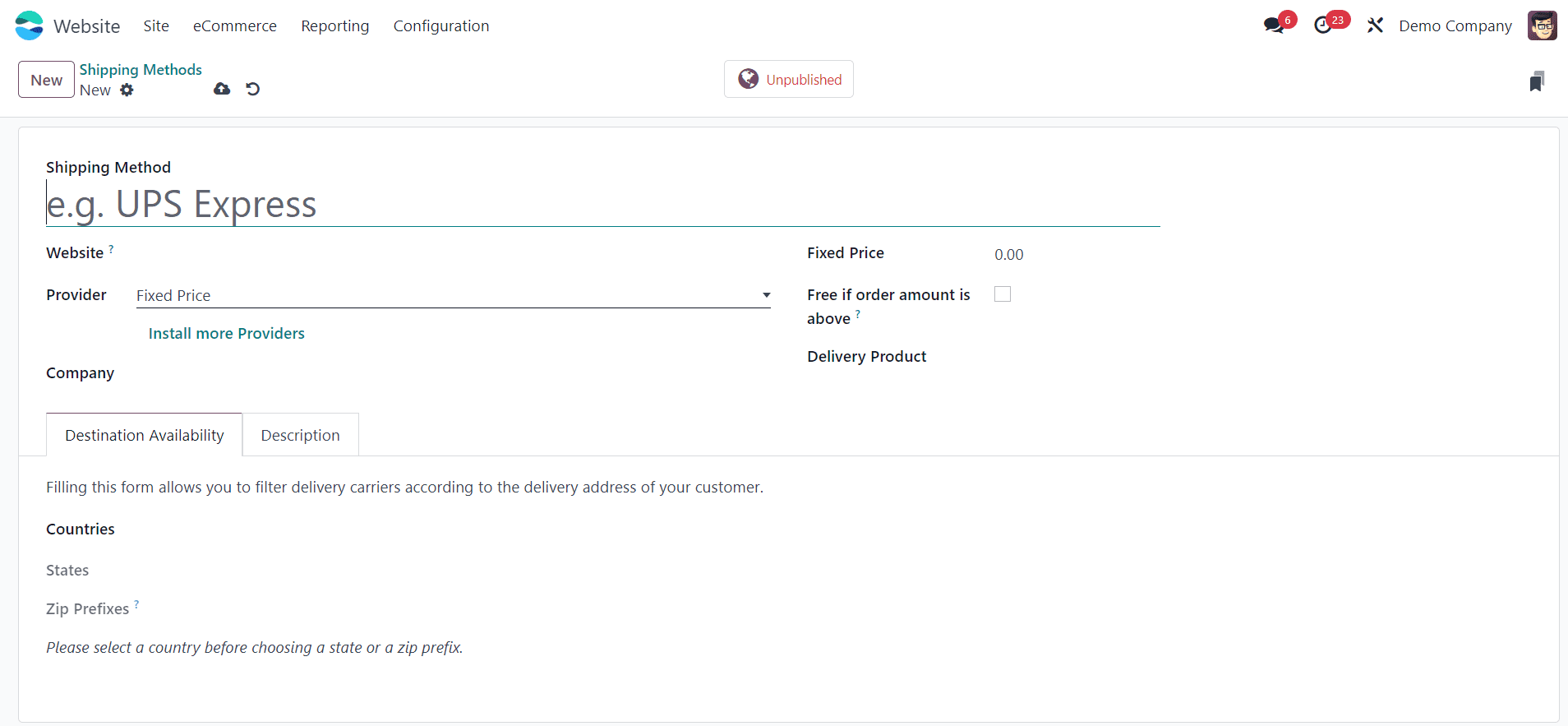The image size is (1568, 726).
Task: Click the bookmark icon at top right
Action: click(1537, 81)
